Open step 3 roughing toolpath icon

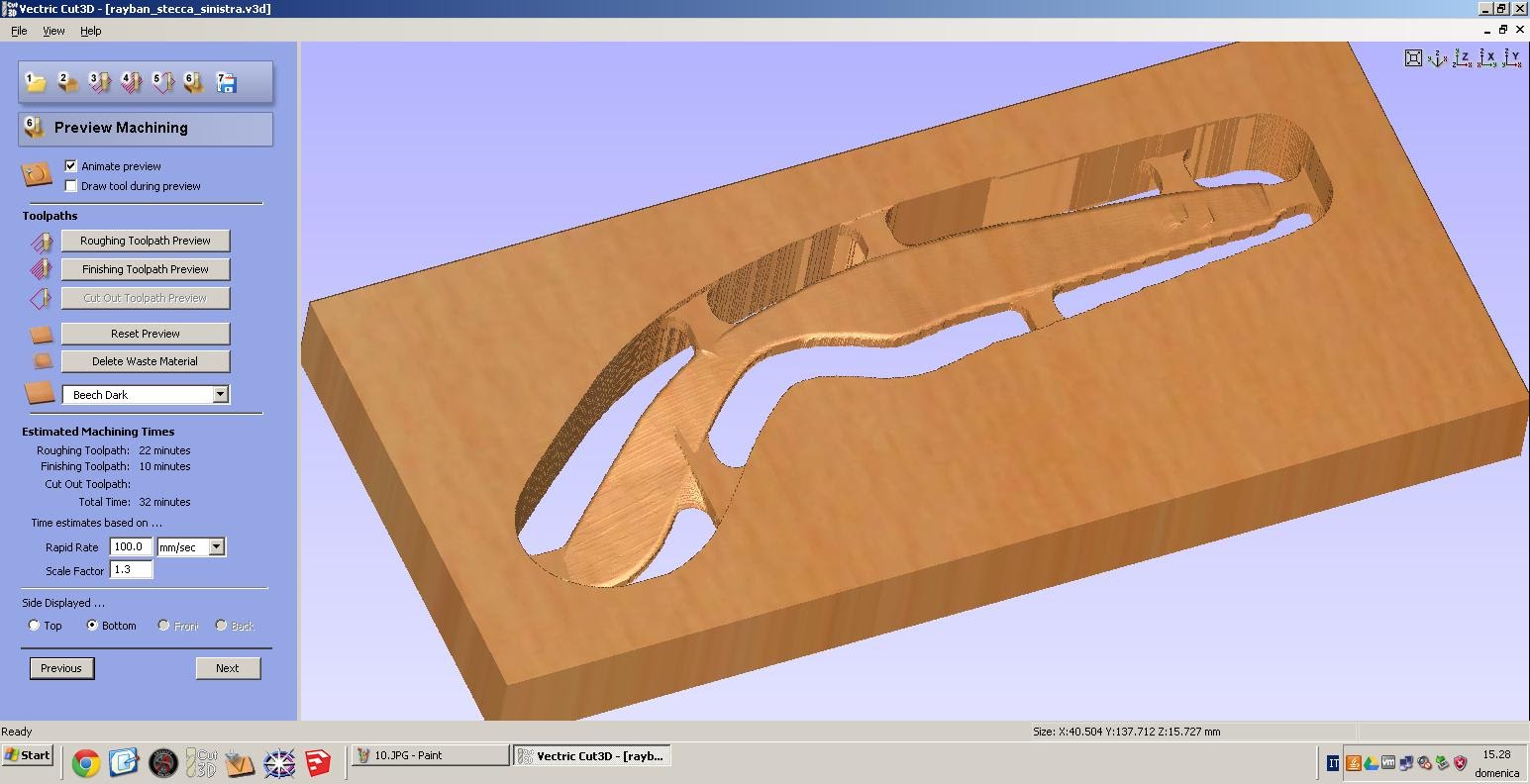click(x=99, y=82)
